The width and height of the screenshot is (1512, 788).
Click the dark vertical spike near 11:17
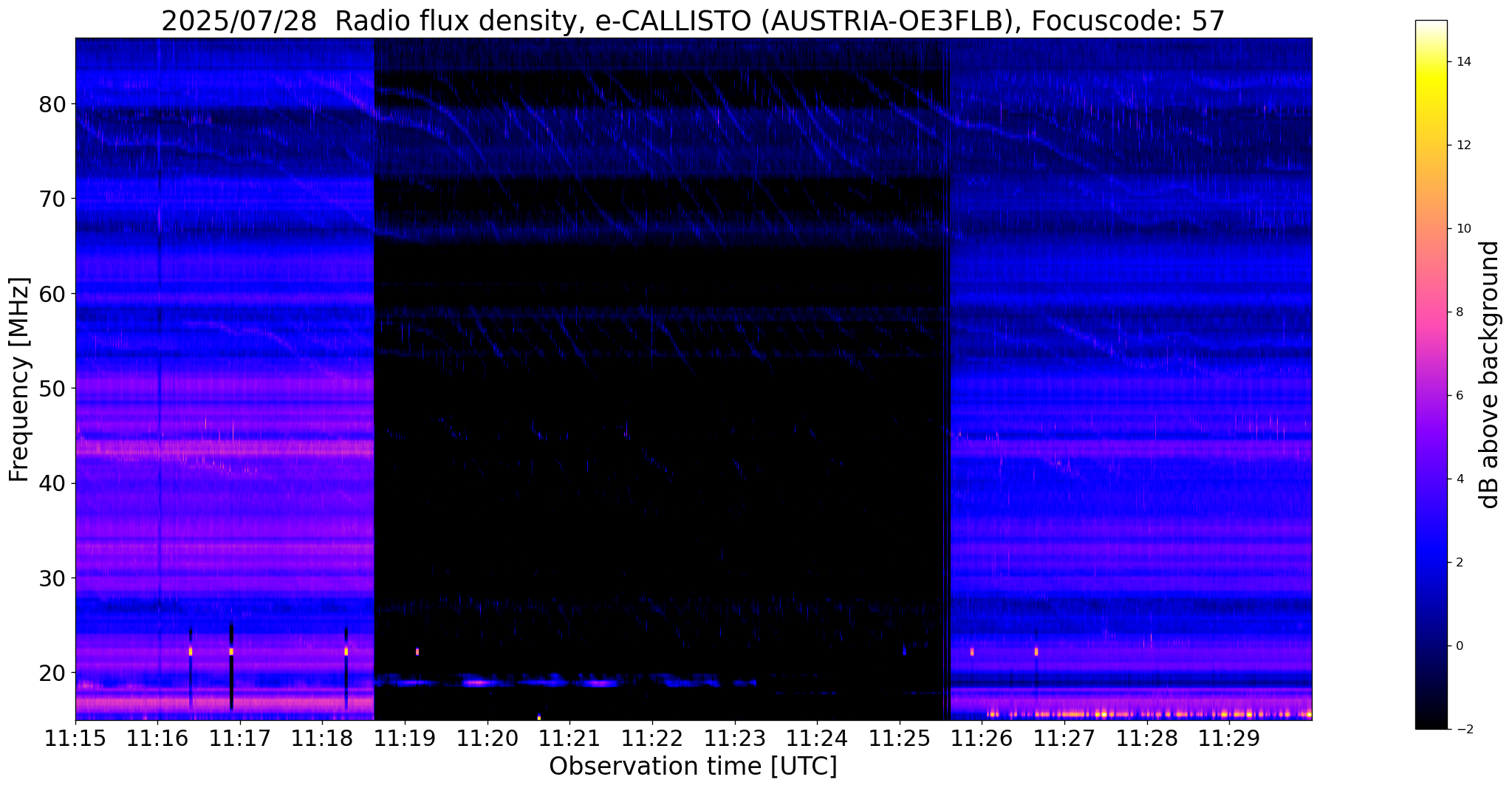click(231, 665)
